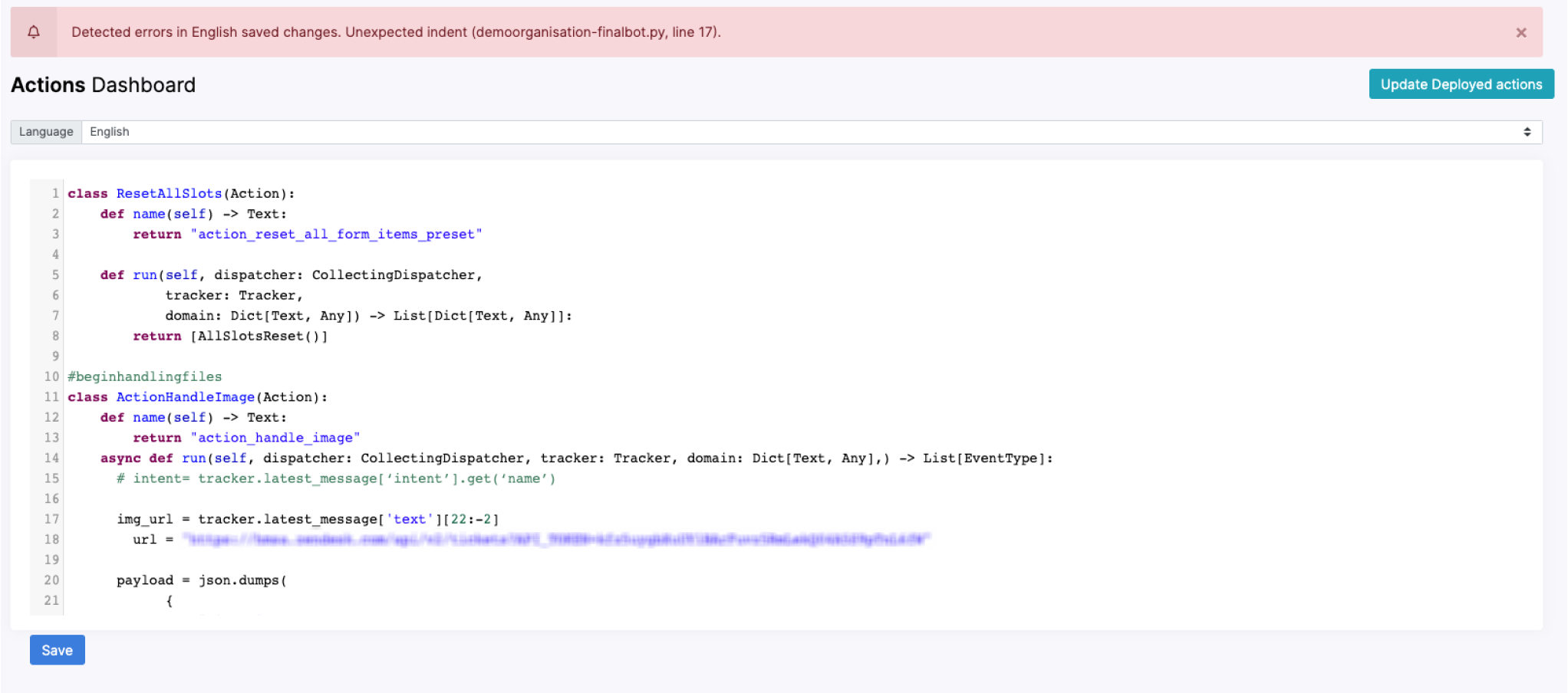Click the 'domain: Dict[Text, Any])' line
The height and width of the screenshot is (693, 1568).
click(368, 316)
